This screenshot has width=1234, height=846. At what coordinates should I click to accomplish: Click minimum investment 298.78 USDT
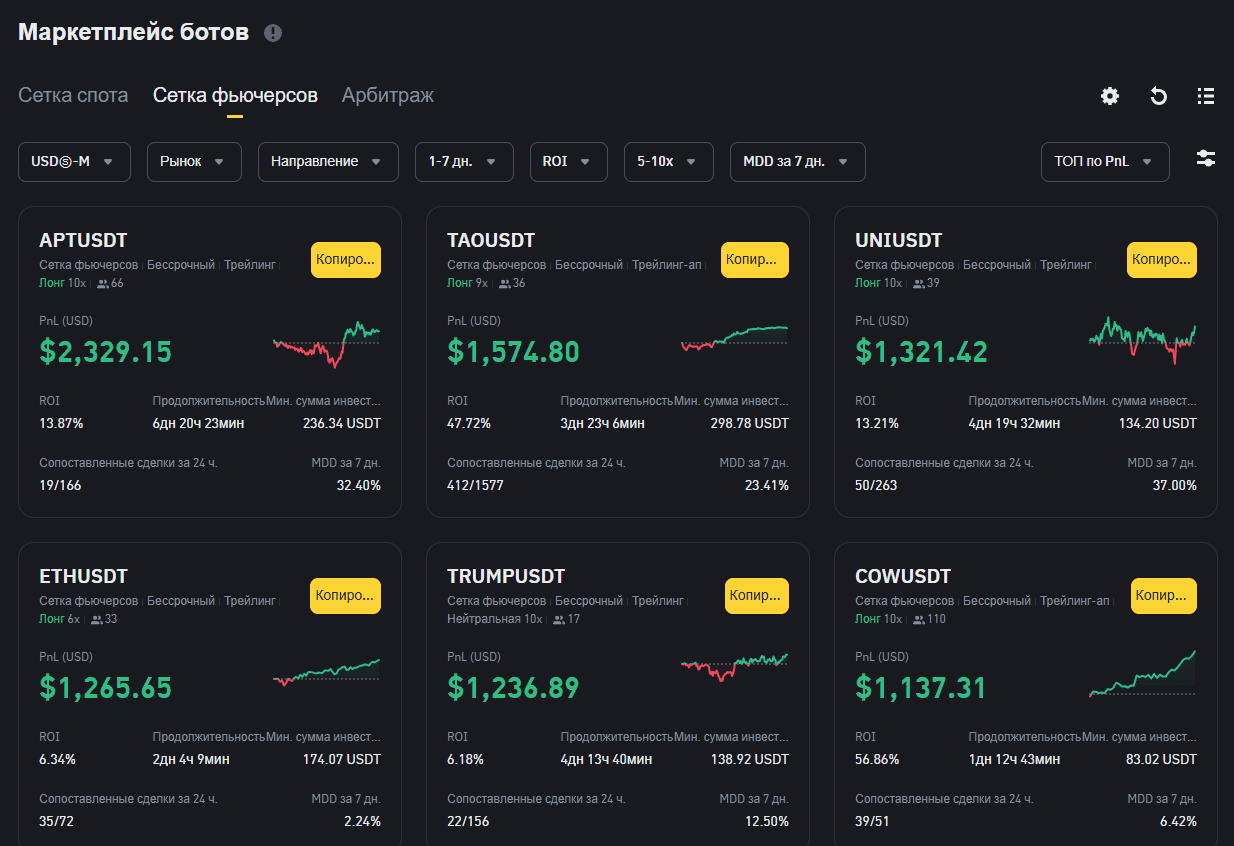pos(750,423)
